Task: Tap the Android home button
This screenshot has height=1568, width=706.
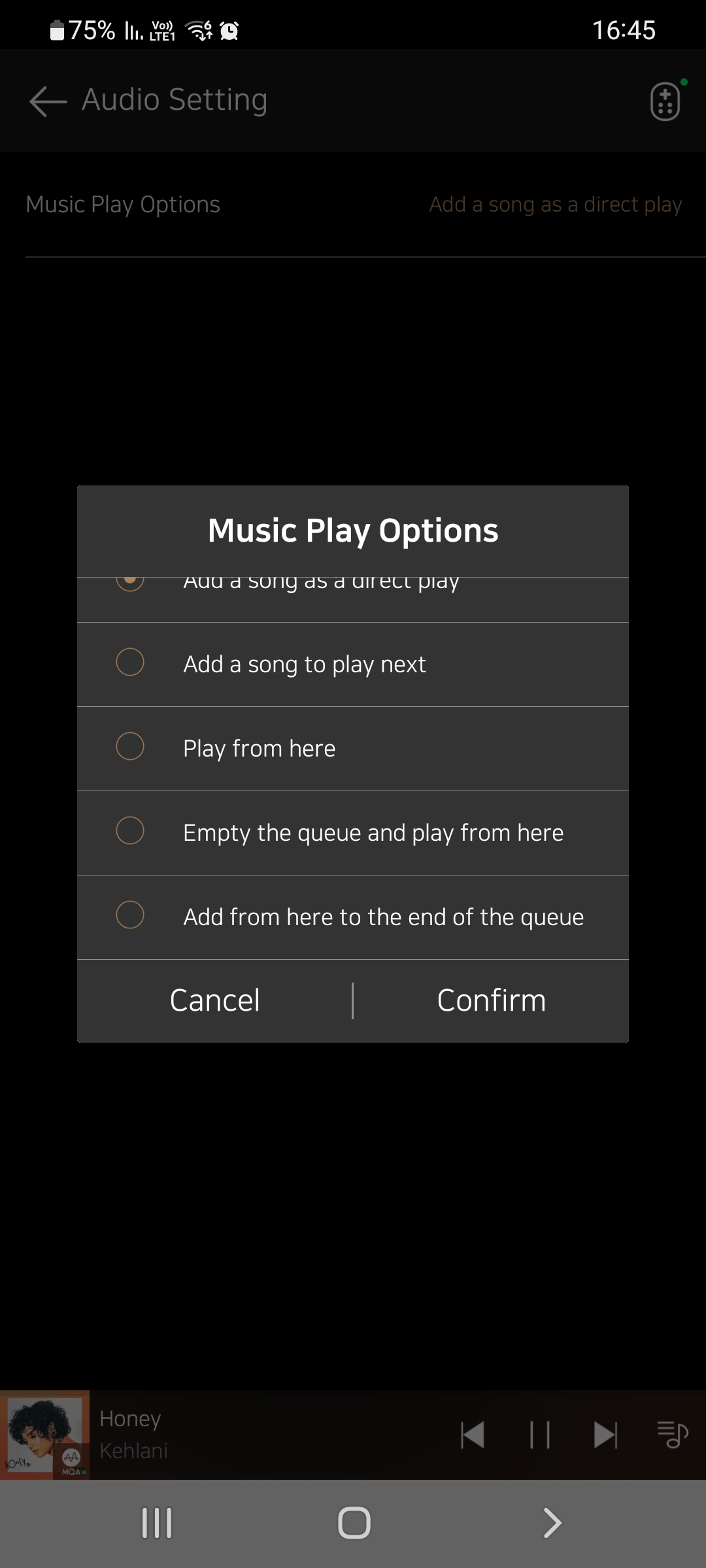Action: click(354, 1523)
